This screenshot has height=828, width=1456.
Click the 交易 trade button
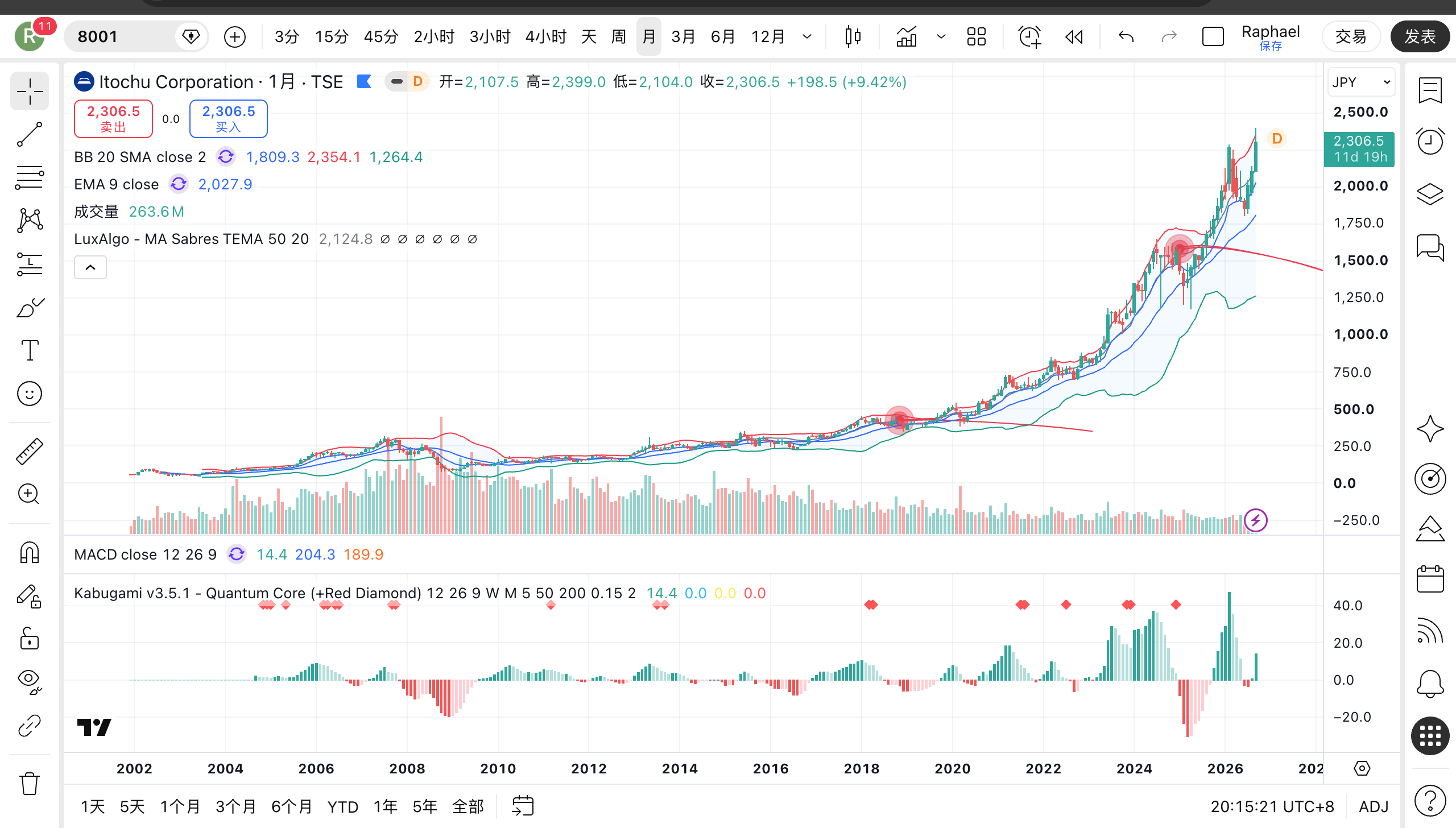coord(1351,37)
